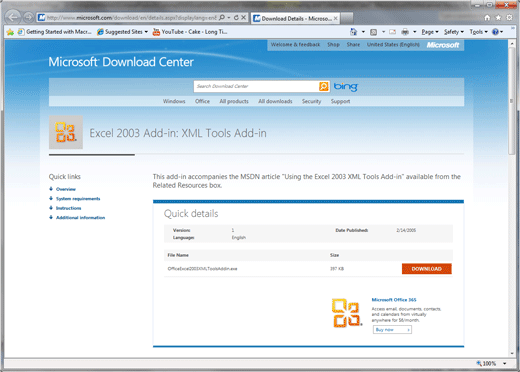Click the Office 365 ad logo image
Image resolution: width=520 pixels, height=372 pixels.
[x=347, y=313]
